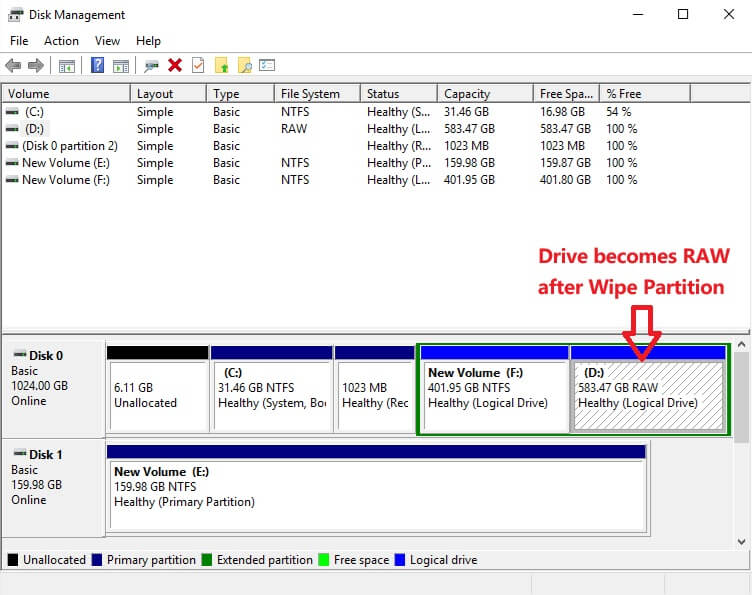The image size is (752, 595).
Task: Click the disk pane vertical scrollbar thumb
Action: pos(741,397)
